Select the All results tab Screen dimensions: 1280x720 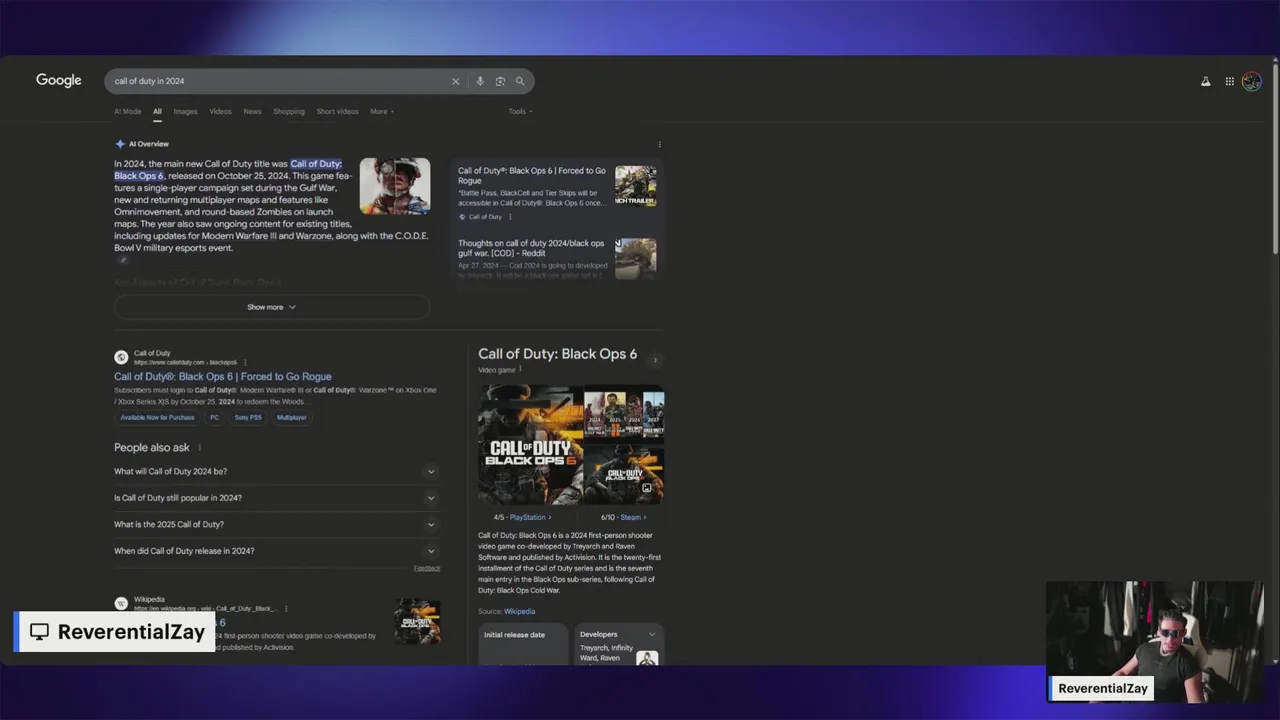pyautogui.click(x=157, y=111)
